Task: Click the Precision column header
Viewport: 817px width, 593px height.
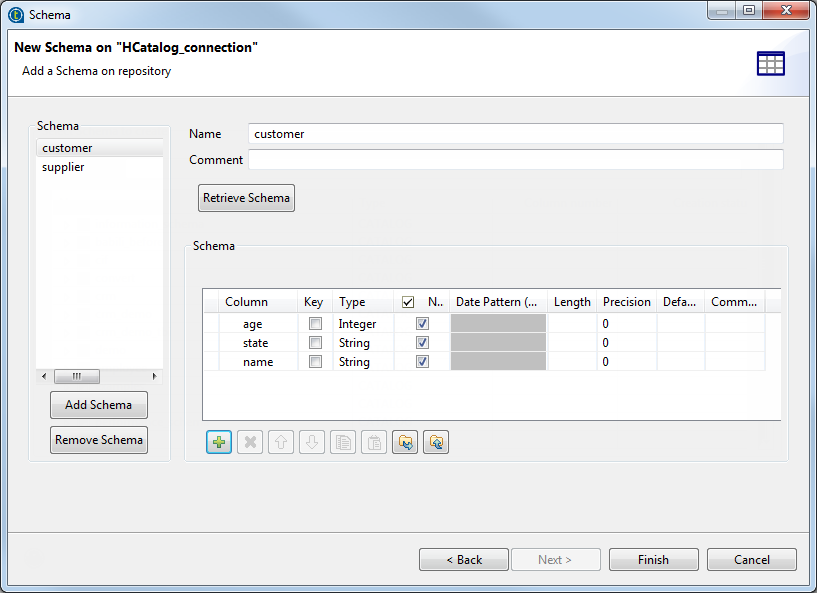Action: pyautogui.click(x=627, y=302)
